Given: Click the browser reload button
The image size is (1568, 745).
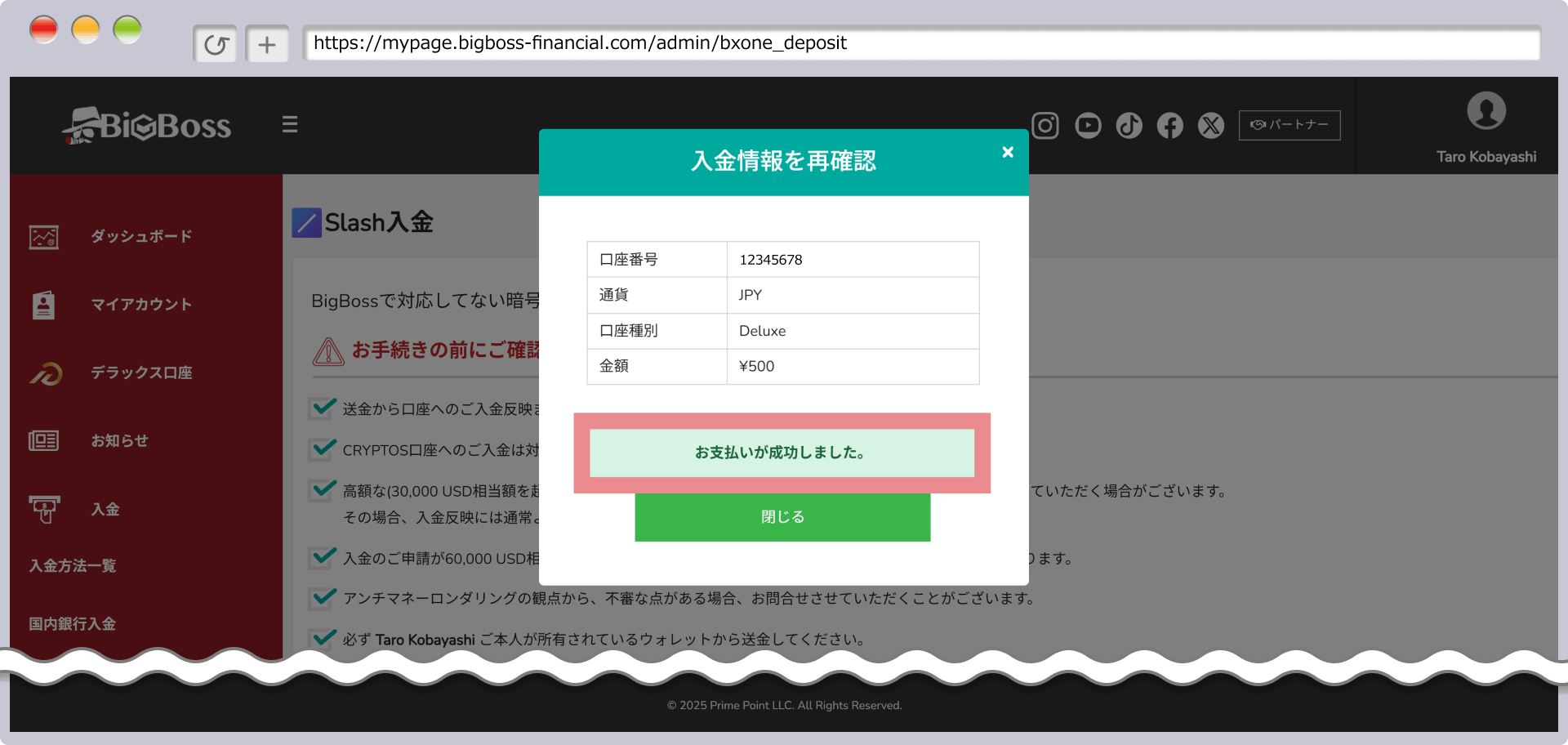Looking at the screenshot, I should [x=216, y=44].
